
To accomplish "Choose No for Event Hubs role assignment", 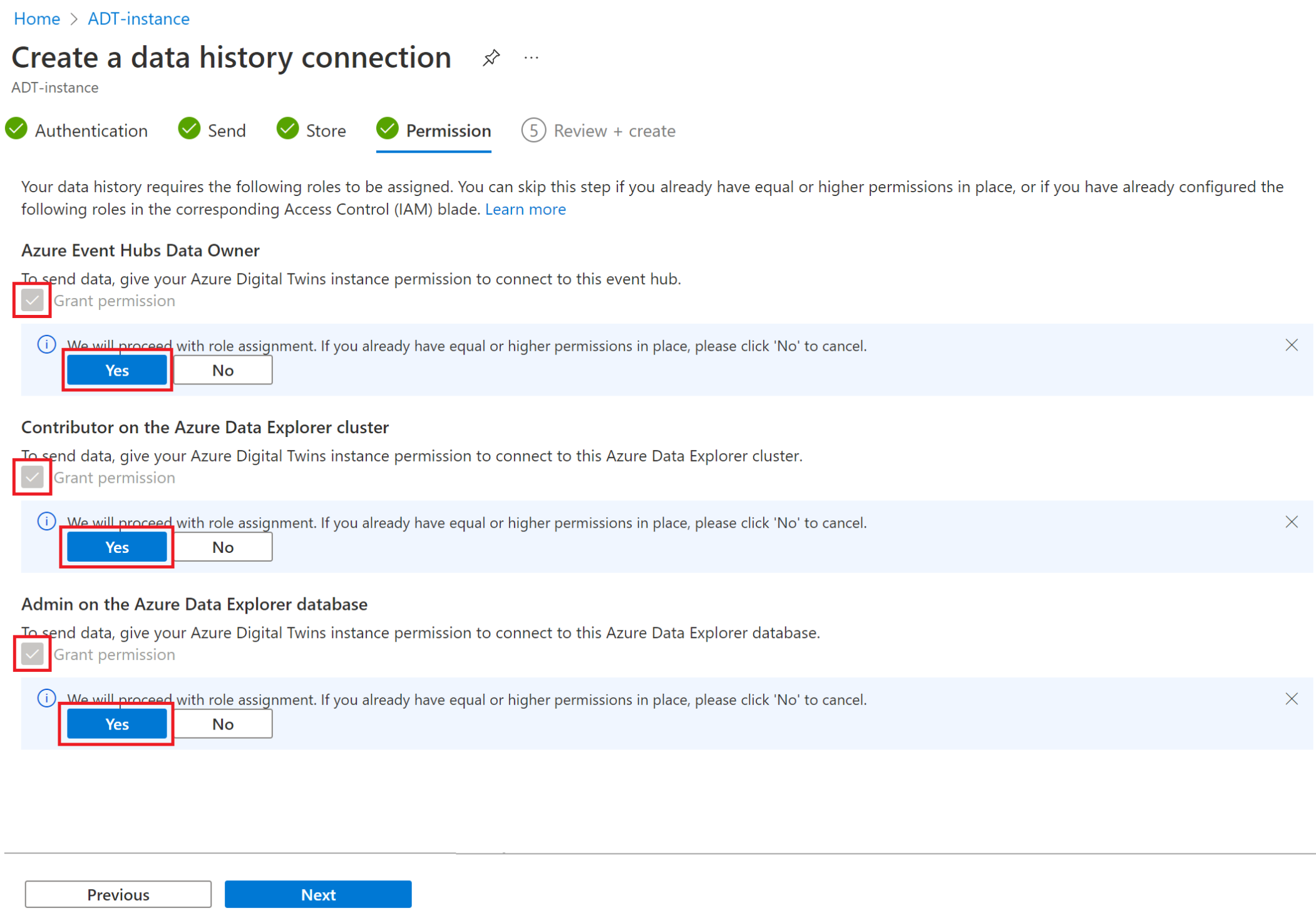I will tap(223, 370).
